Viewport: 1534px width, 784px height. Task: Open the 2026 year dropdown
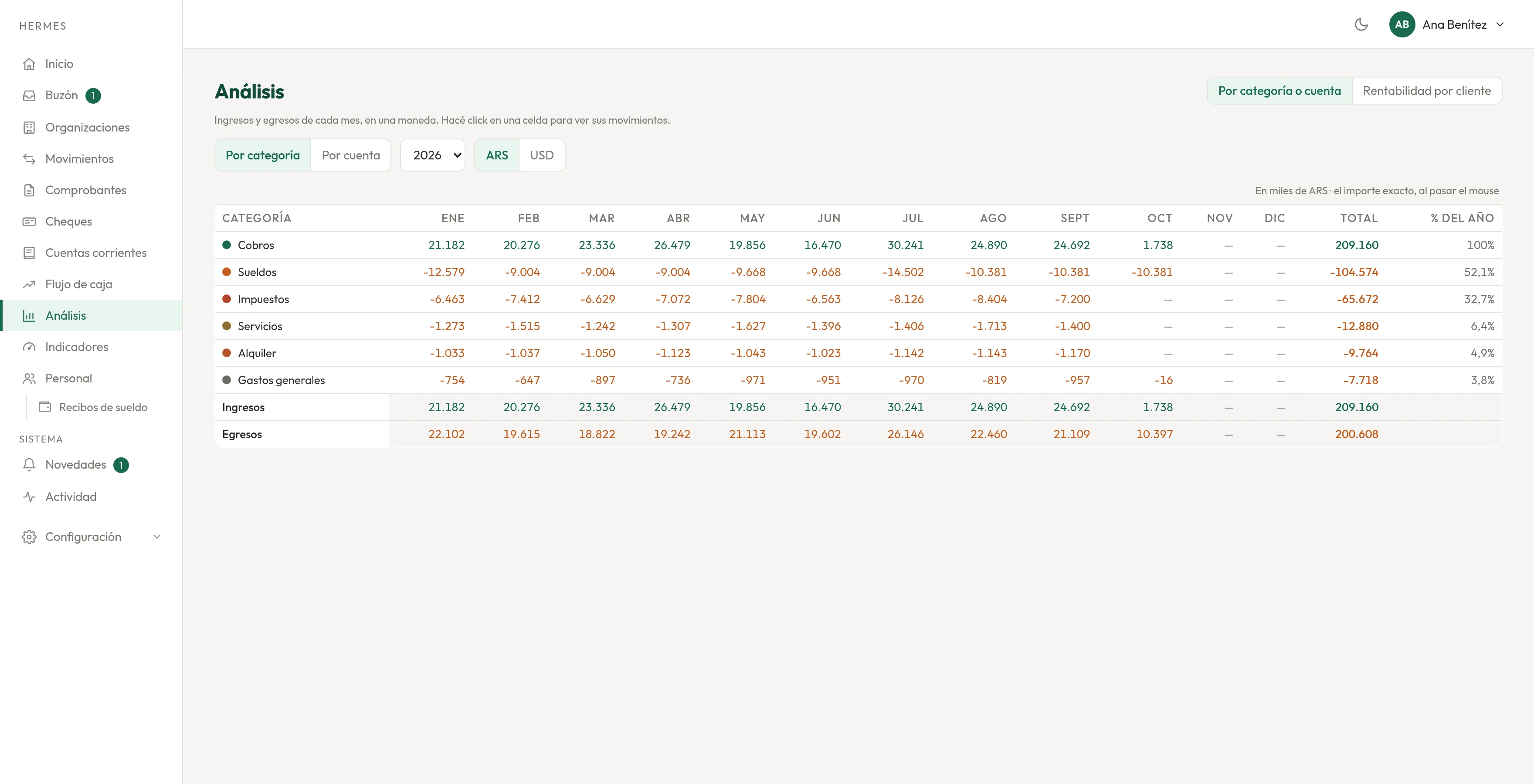(432, 155)
